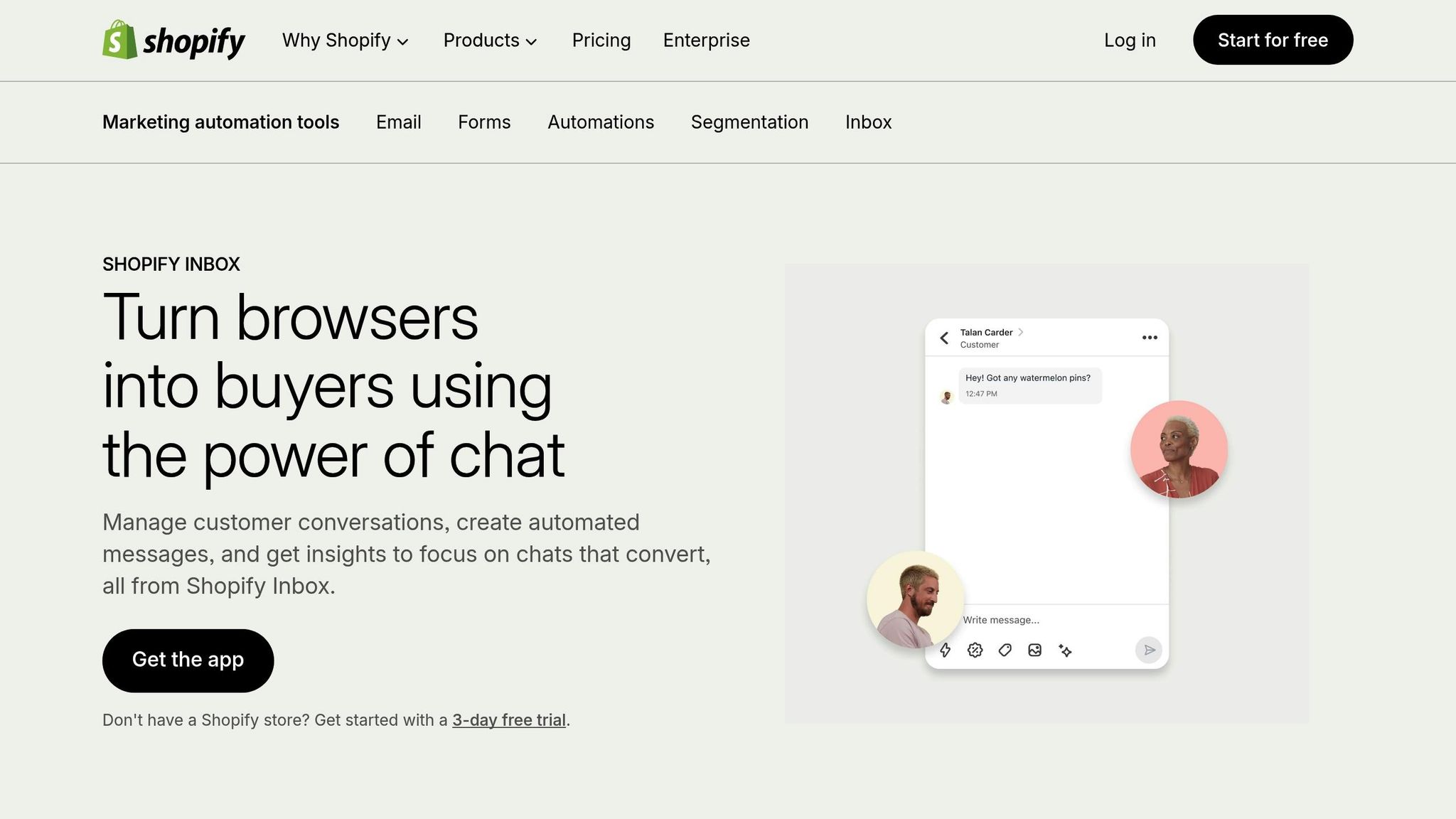Click the product tag icon in the chat
This screenshot has height=819, width=1456.
click(1005, 650)
